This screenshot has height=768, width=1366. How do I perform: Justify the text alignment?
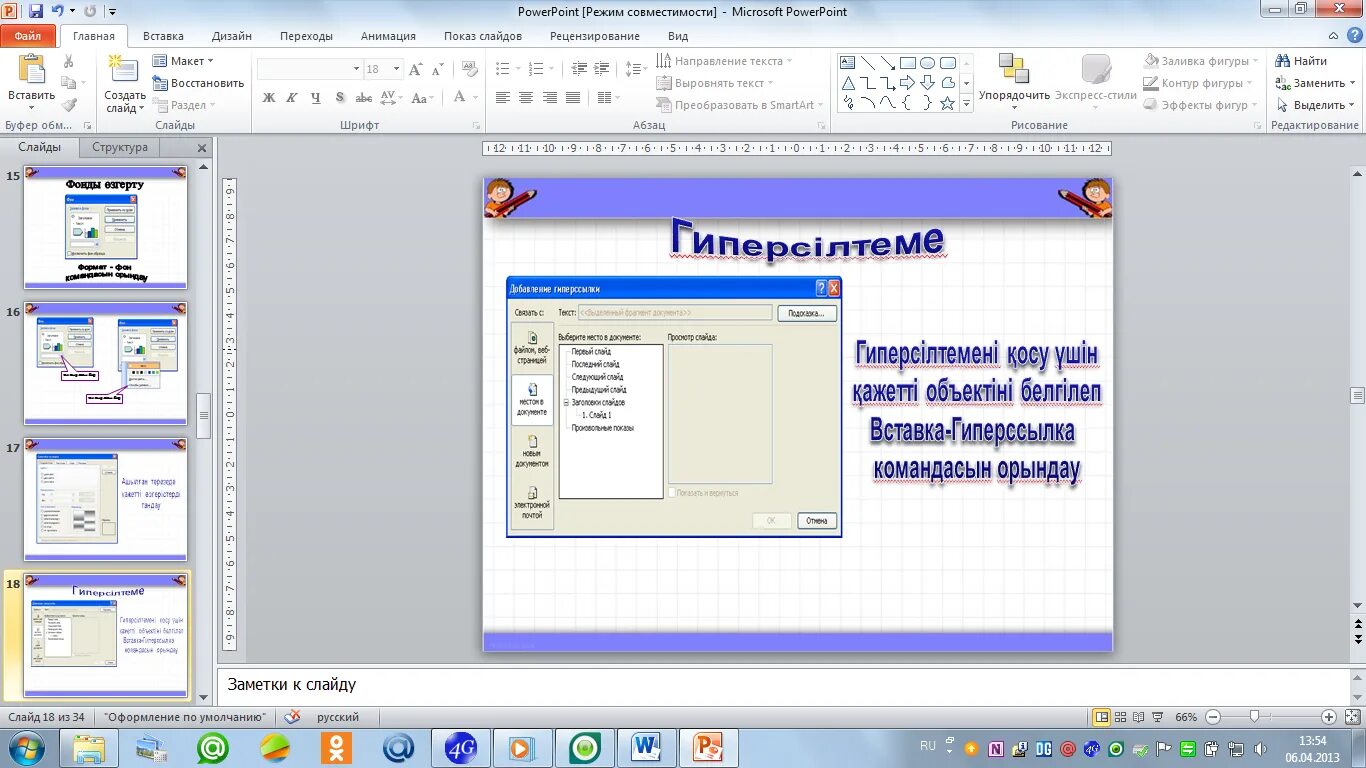[573, 98]
